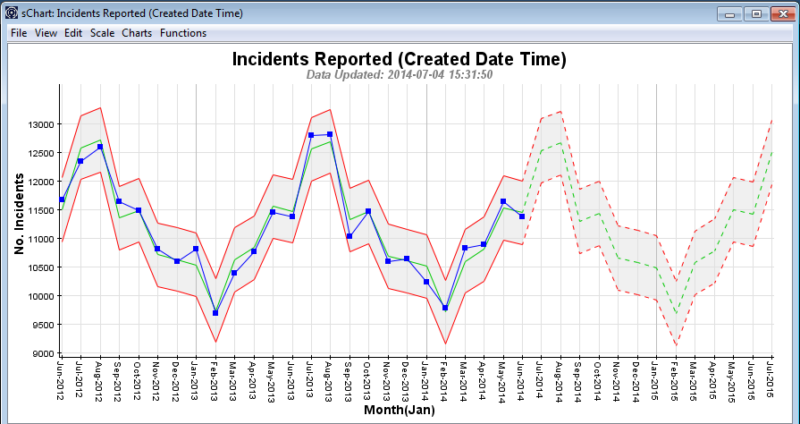Image resolution: width=800 pixels, height=424 pixels.
Task: Click the sChart application icon in title bar
Action: pos(9,14)
